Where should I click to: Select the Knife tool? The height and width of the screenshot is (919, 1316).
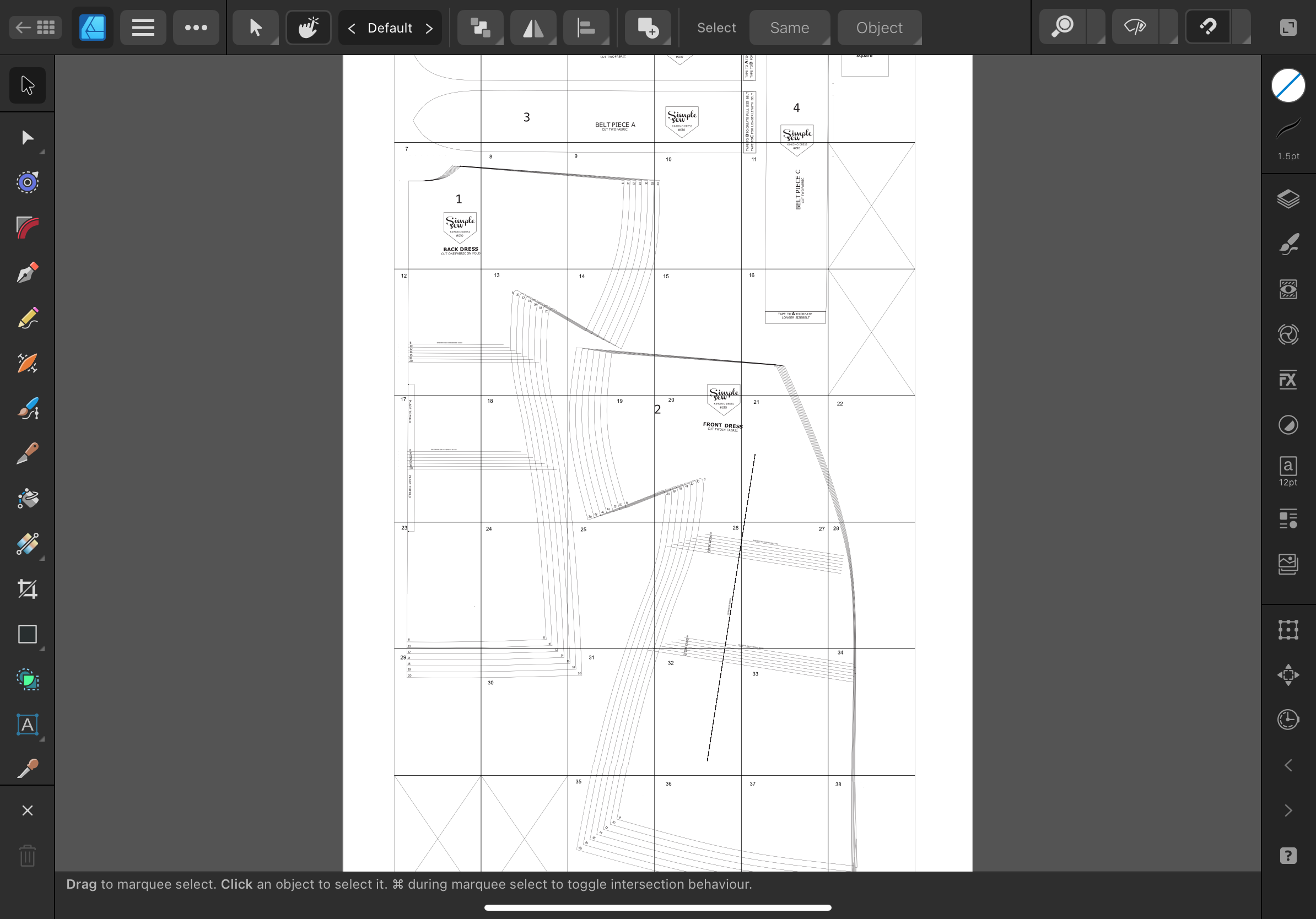(27, 454)
